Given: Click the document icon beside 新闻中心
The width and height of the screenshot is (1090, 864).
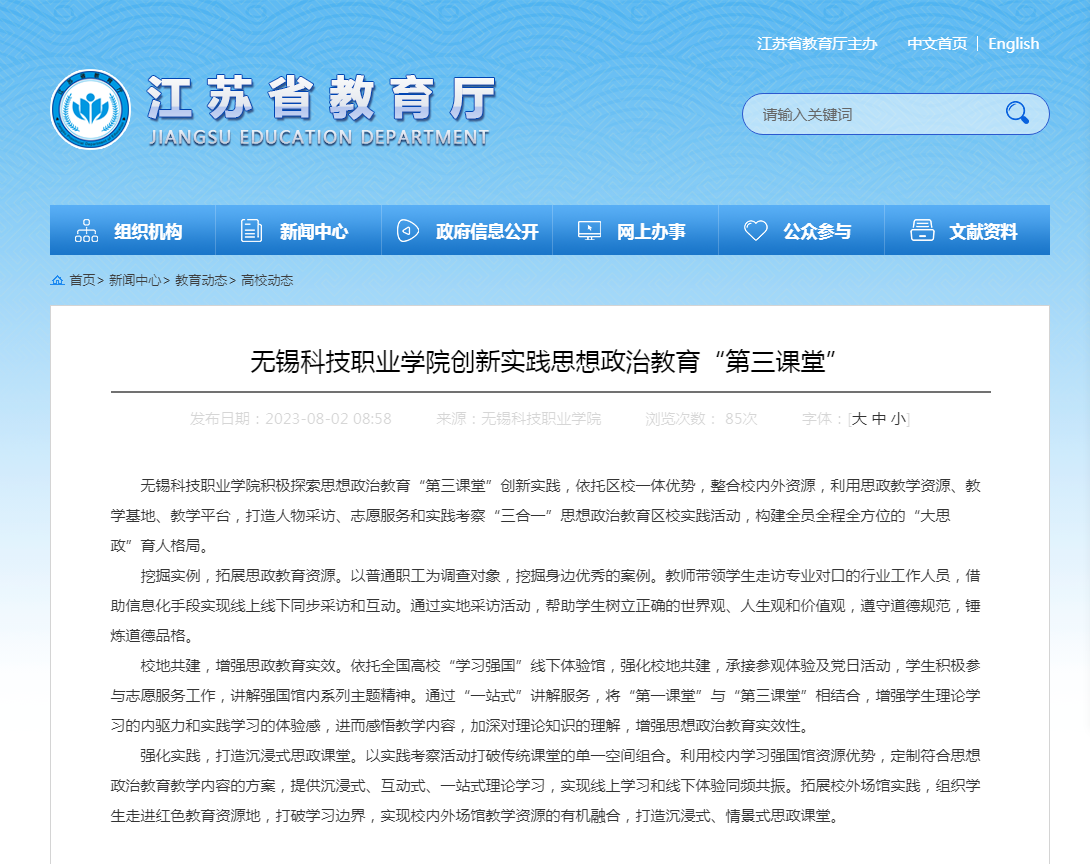Looking at the screenshot, I should click(x=252, y=231).
